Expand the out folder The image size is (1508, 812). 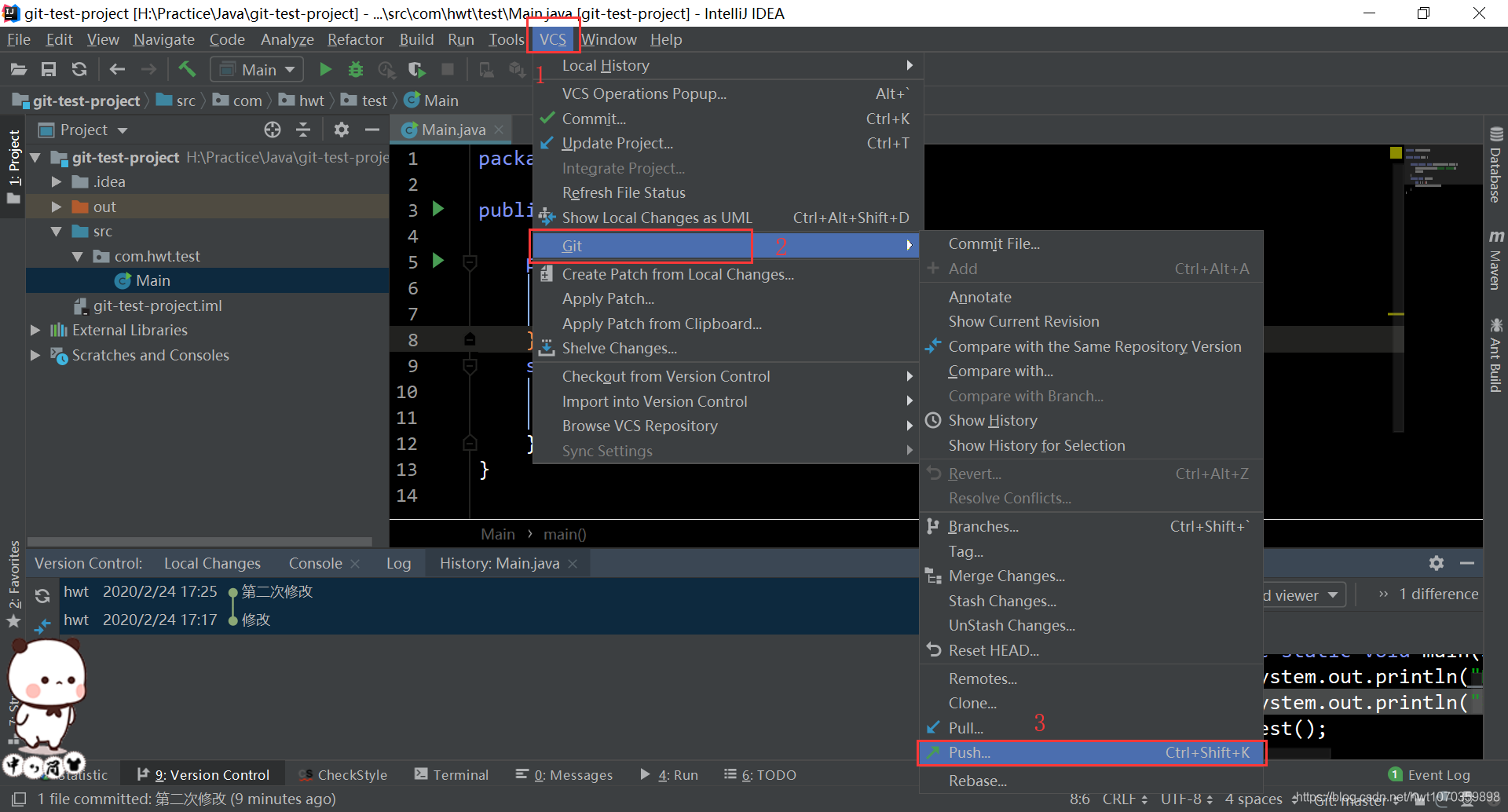pyautogui.click(x=57, y=207)
